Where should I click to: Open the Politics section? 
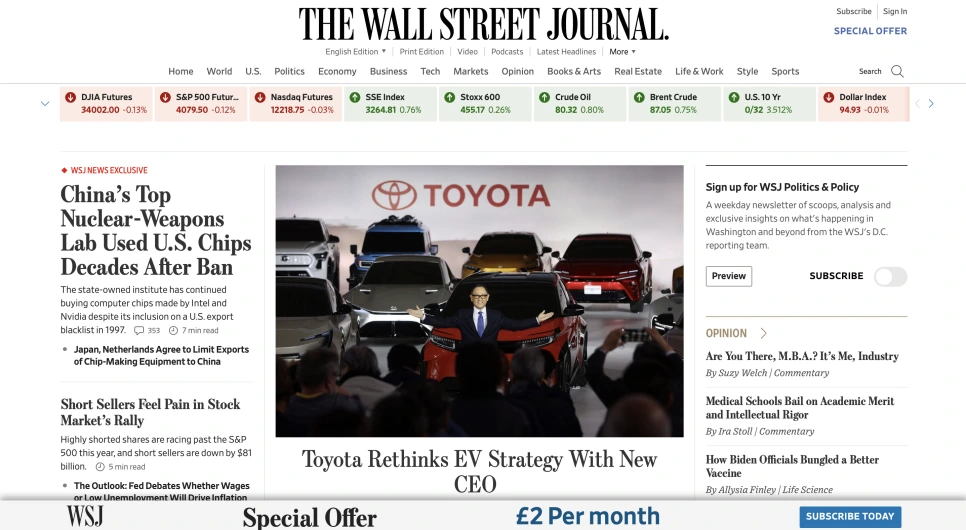290,71
